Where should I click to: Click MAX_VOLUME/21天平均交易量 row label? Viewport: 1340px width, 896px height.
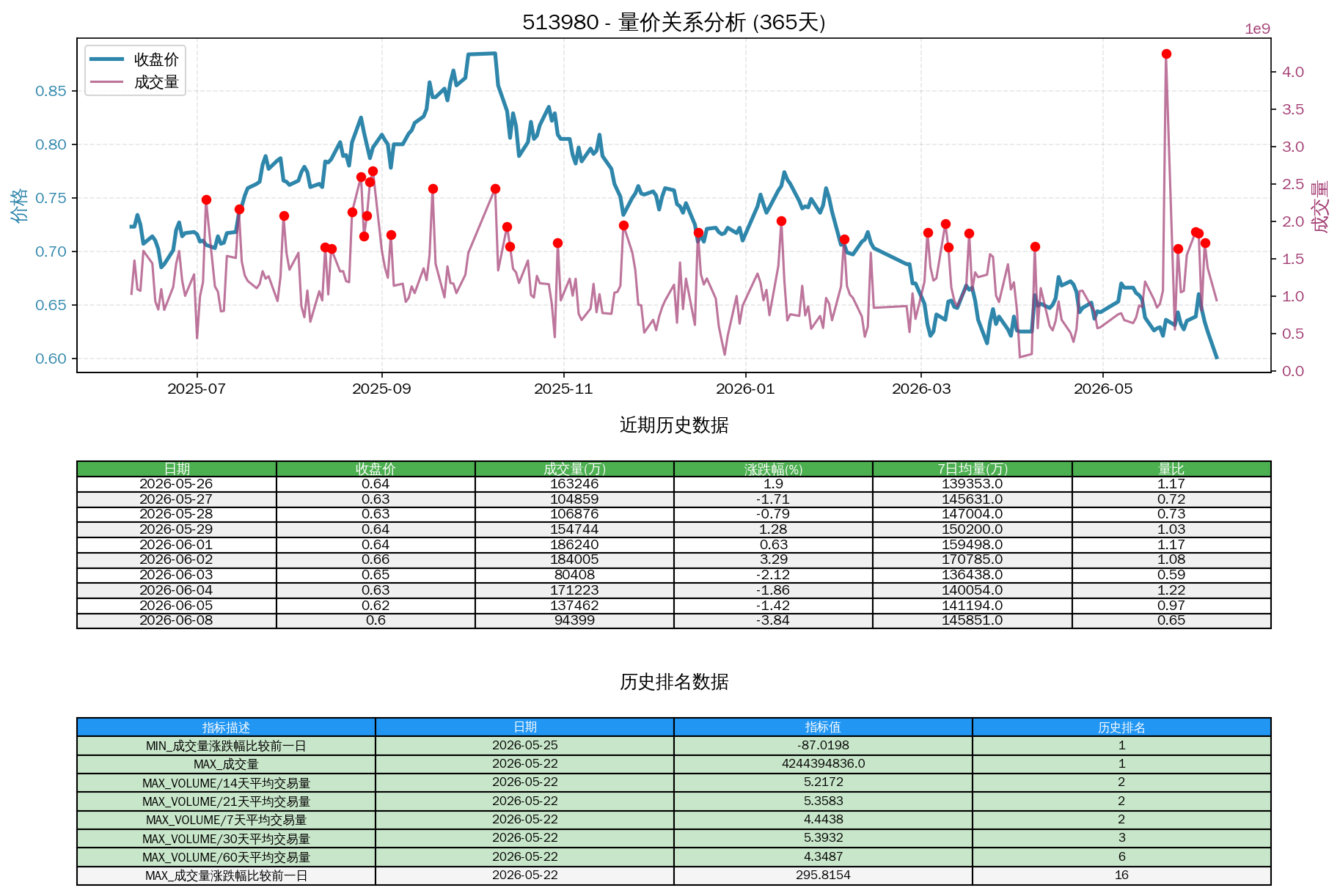[x=226, y=801]
